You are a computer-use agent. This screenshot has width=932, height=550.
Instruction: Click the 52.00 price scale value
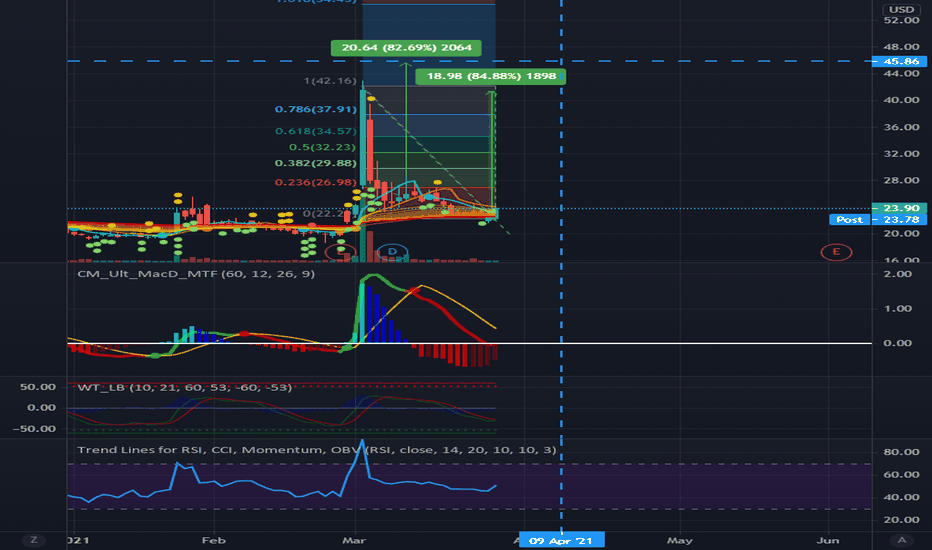tap(901, 20)
